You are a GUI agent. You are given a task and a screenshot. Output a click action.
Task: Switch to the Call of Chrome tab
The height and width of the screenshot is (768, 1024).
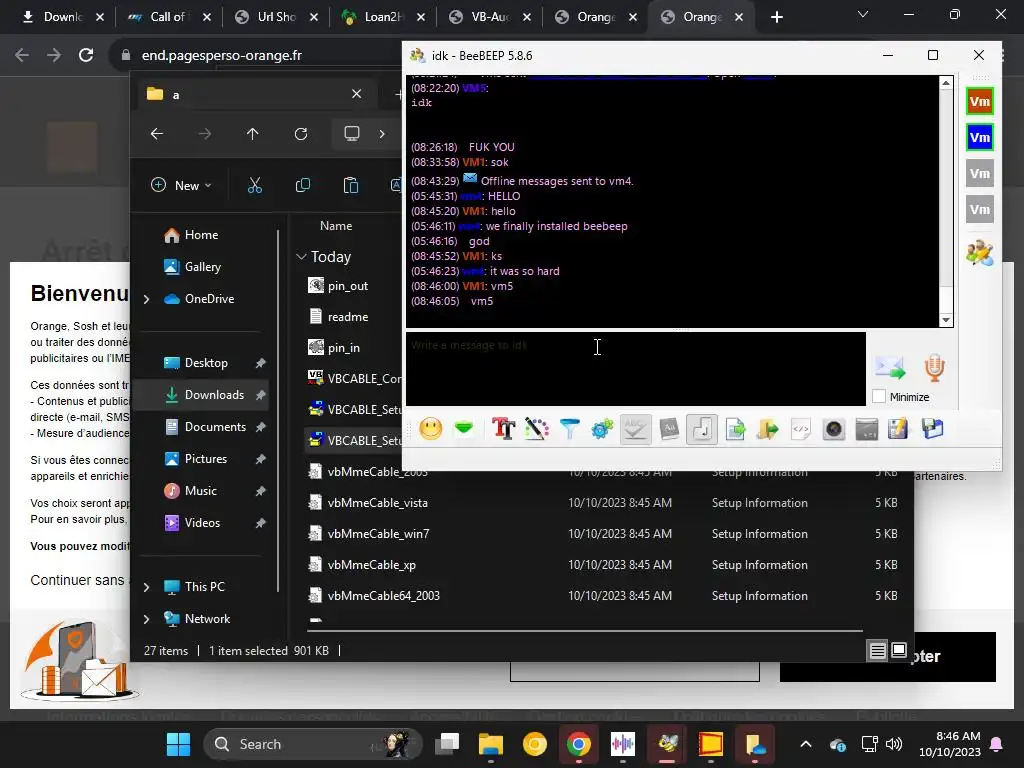pyautogui.click(x=168, y=17)
